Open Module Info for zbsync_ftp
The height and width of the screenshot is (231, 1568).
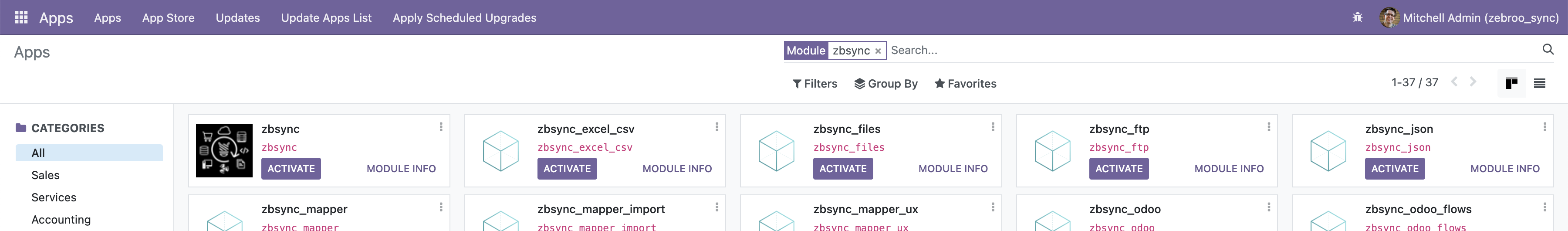coord(1229,169)
